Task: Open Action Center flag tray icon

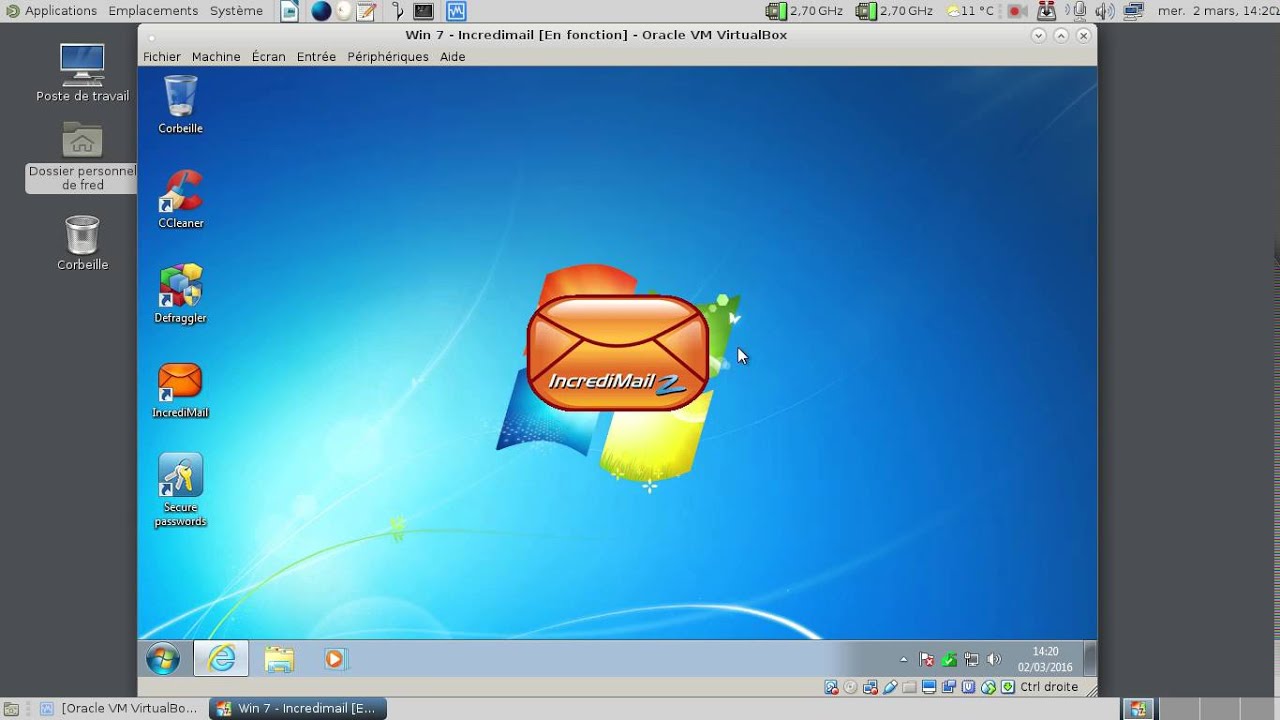Action: [x=927, y=659]
